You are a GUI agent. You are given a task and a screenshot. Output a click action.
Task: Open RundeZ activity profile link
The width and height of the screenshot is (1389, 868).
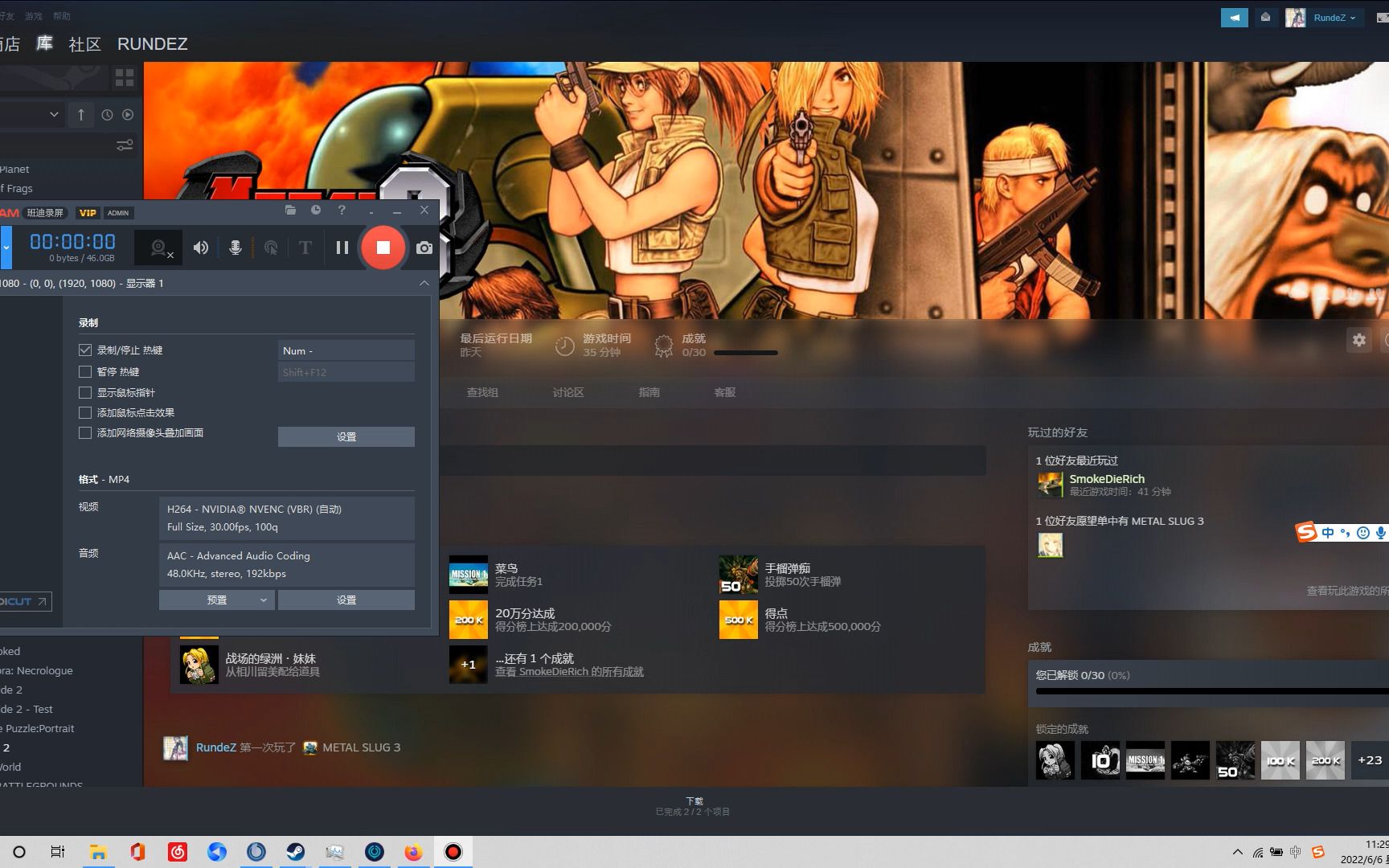pos(216,747)
